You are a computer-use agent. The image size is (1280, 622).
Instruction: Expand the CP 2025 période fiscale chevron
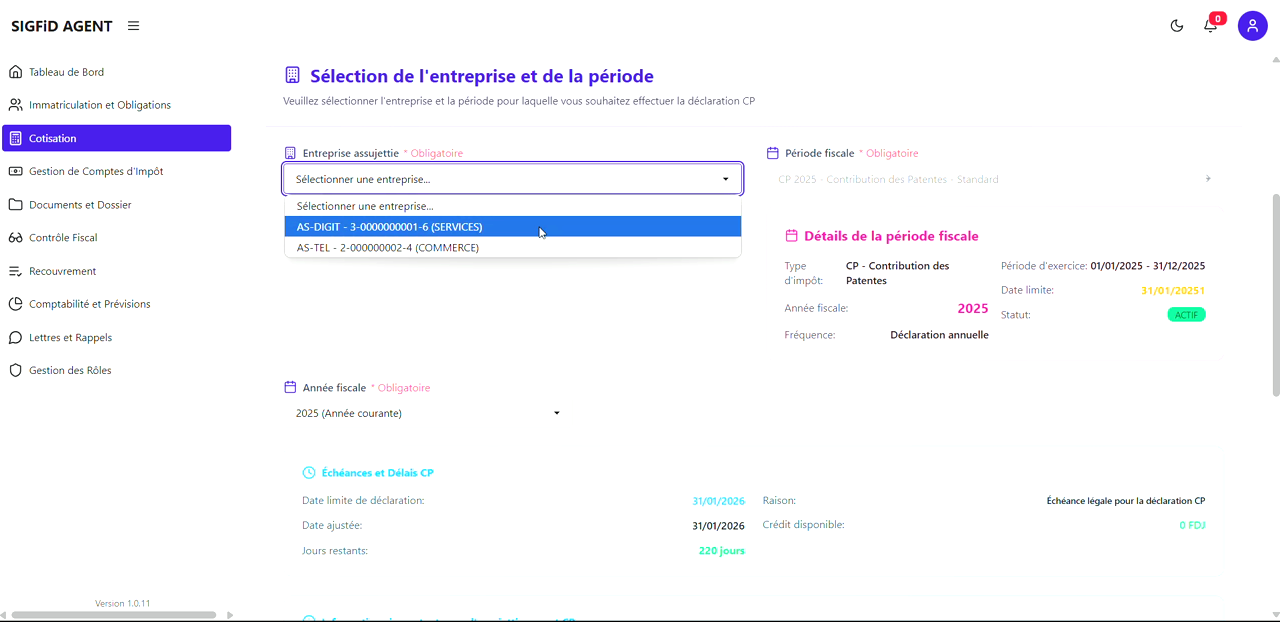1208,178
